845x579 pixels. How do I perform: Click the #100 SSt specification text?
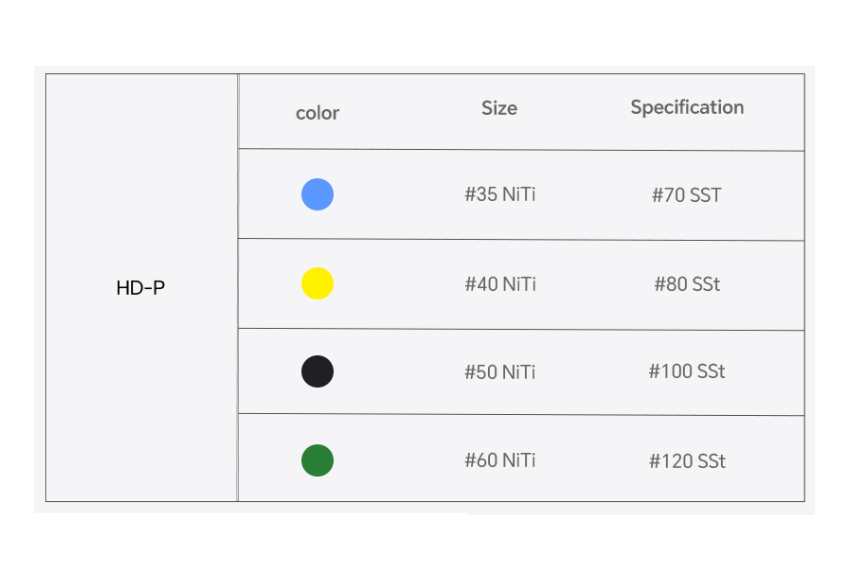(687, 372)
